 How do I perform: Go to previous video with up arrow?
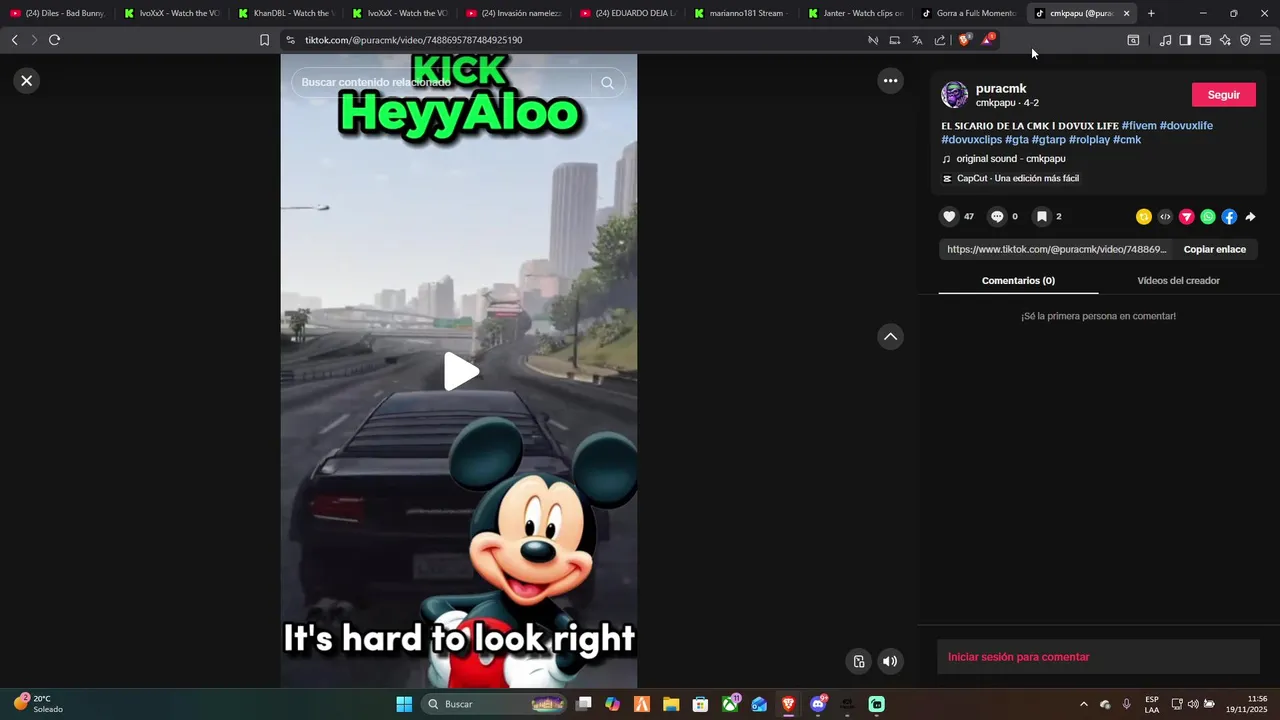(890, 337)
